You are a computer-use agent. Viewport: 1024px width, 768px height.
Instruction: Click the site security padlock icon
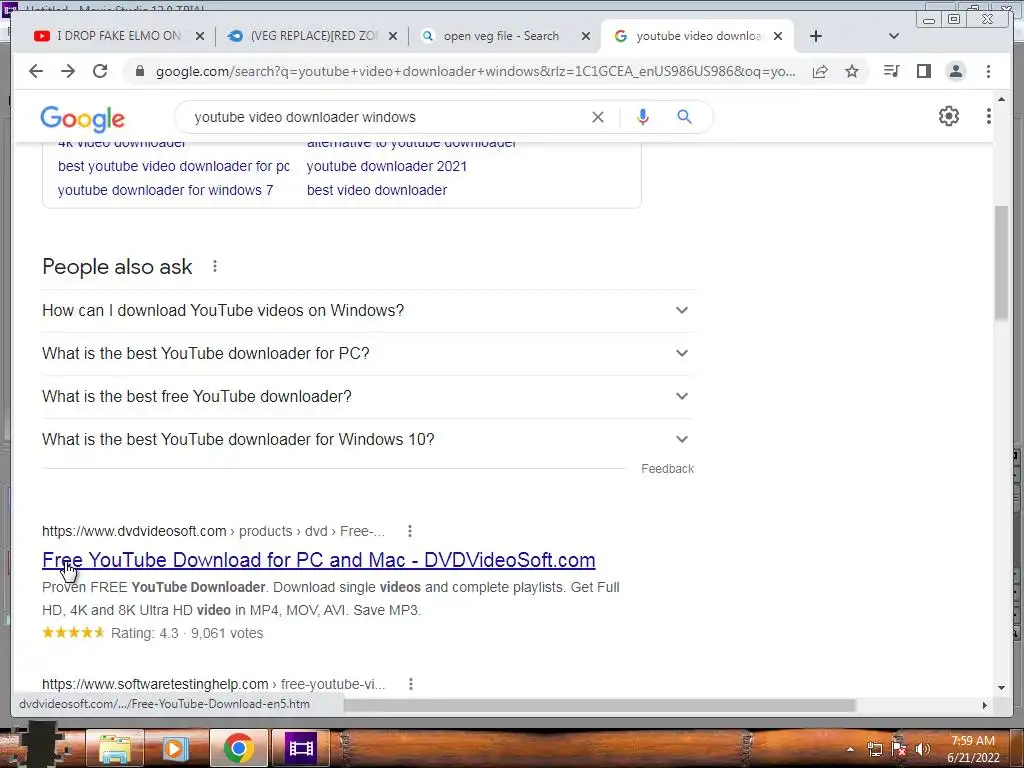(139, 71)
